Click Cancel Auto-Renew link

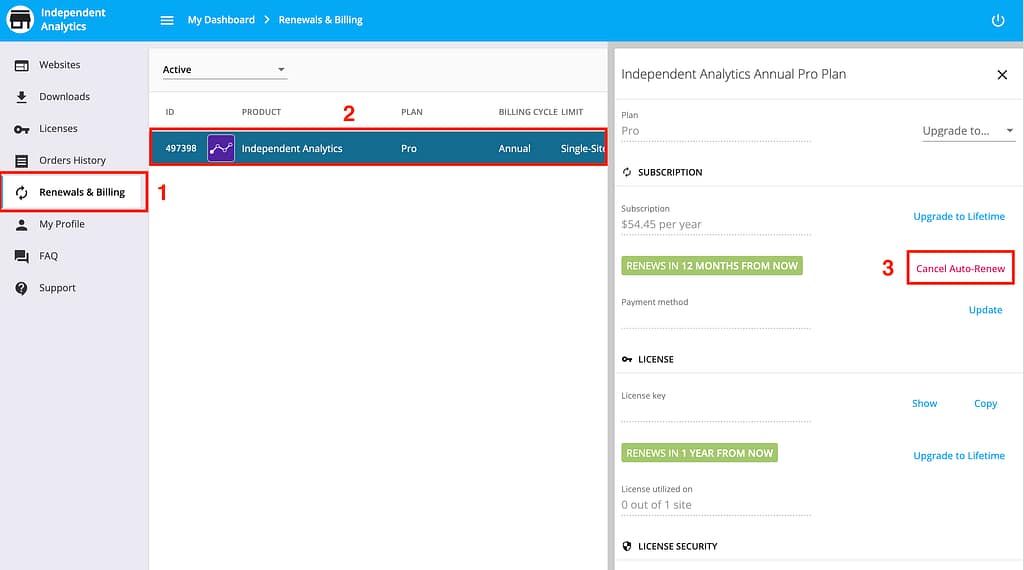tap(960, 269)
